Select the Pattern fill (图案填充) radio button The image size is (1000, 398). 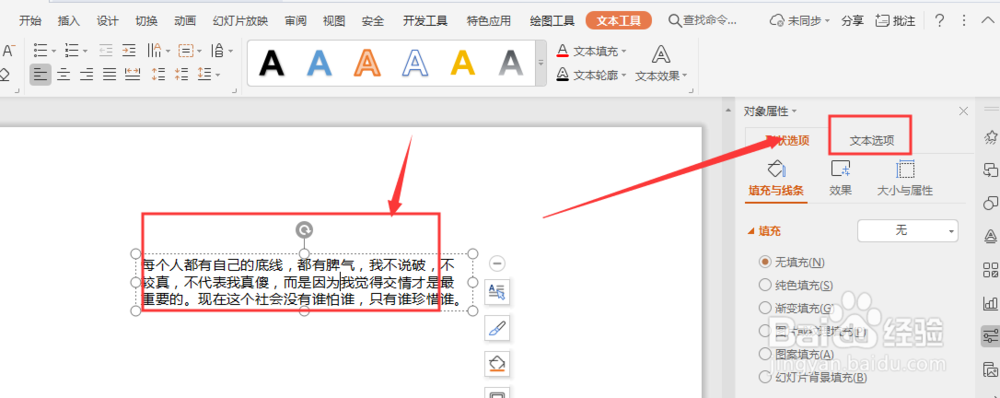click(x=765, y=353)
